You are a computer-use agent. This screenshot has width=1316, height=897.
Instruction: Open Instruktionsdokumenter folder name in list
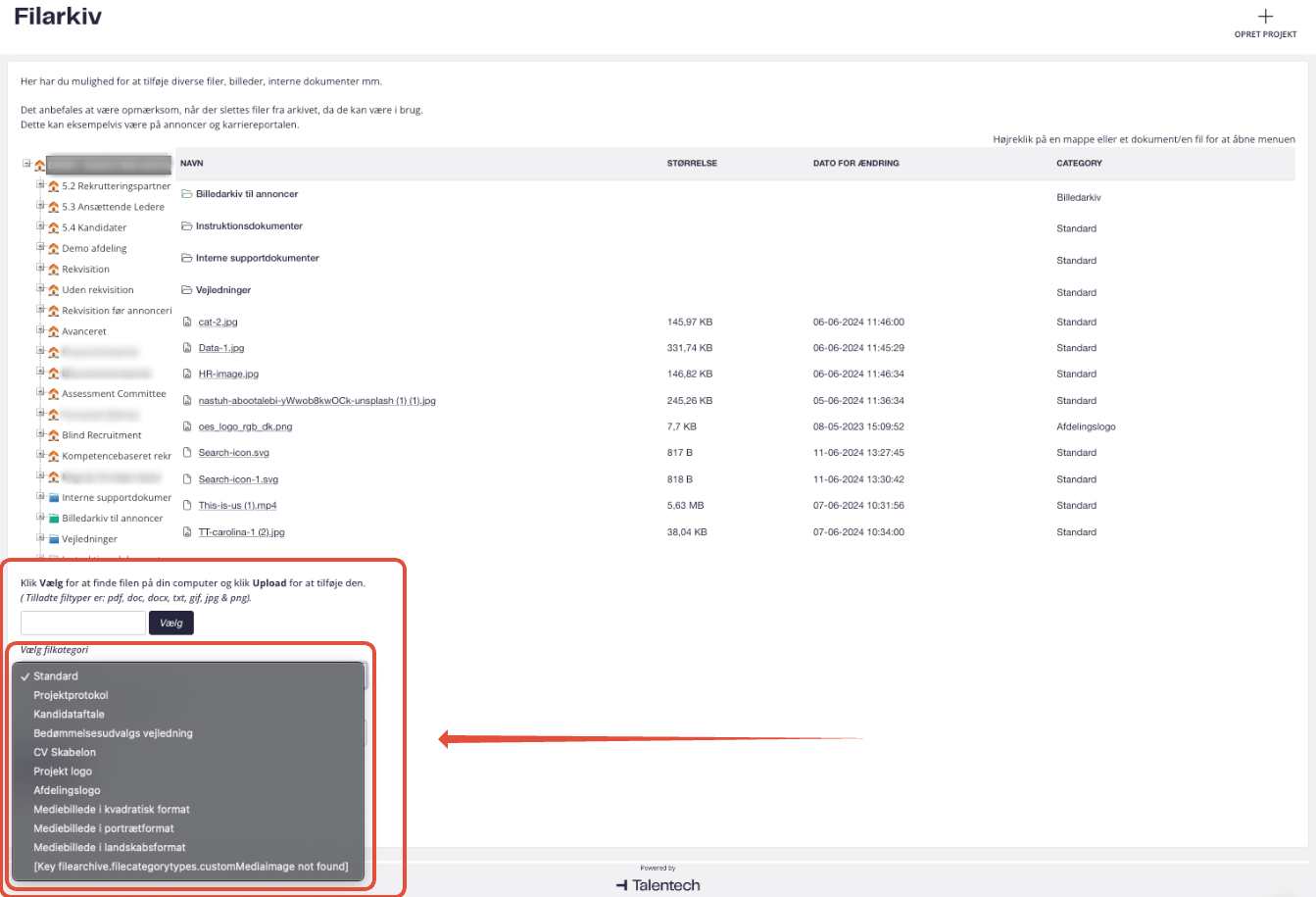(249, 226)
